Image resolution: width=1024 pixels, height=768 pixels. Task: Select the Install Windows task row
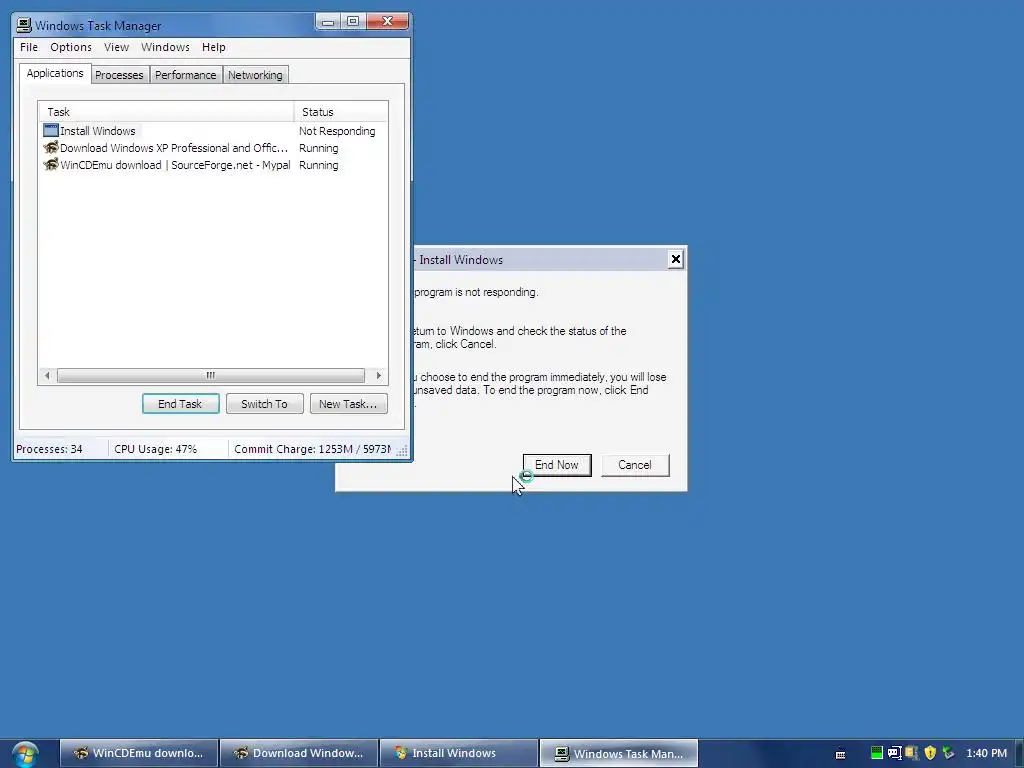click(213, 131)
